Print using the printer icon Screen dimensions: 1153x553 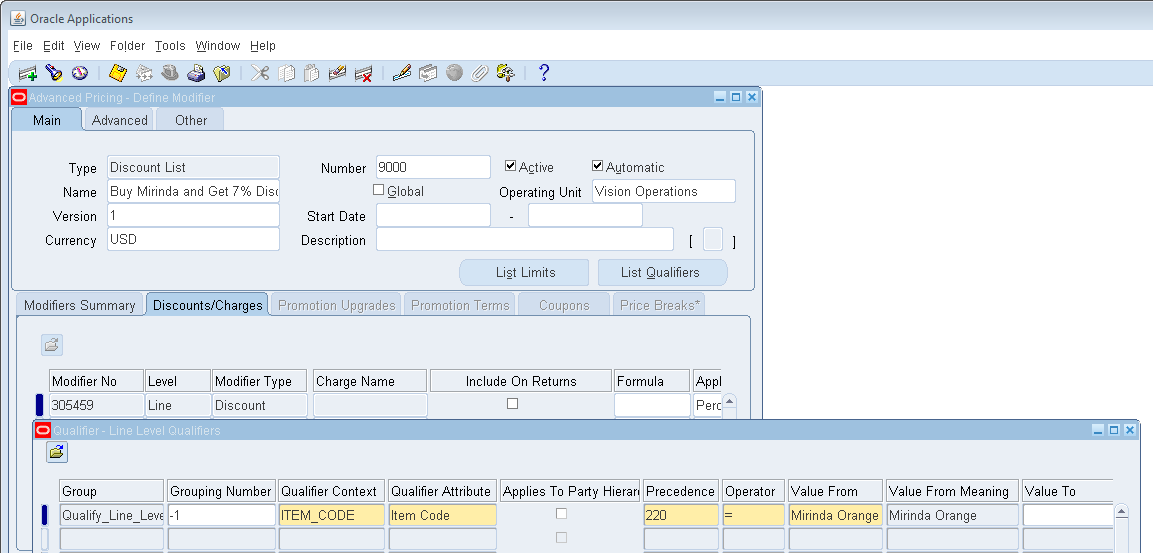[196, 73]
